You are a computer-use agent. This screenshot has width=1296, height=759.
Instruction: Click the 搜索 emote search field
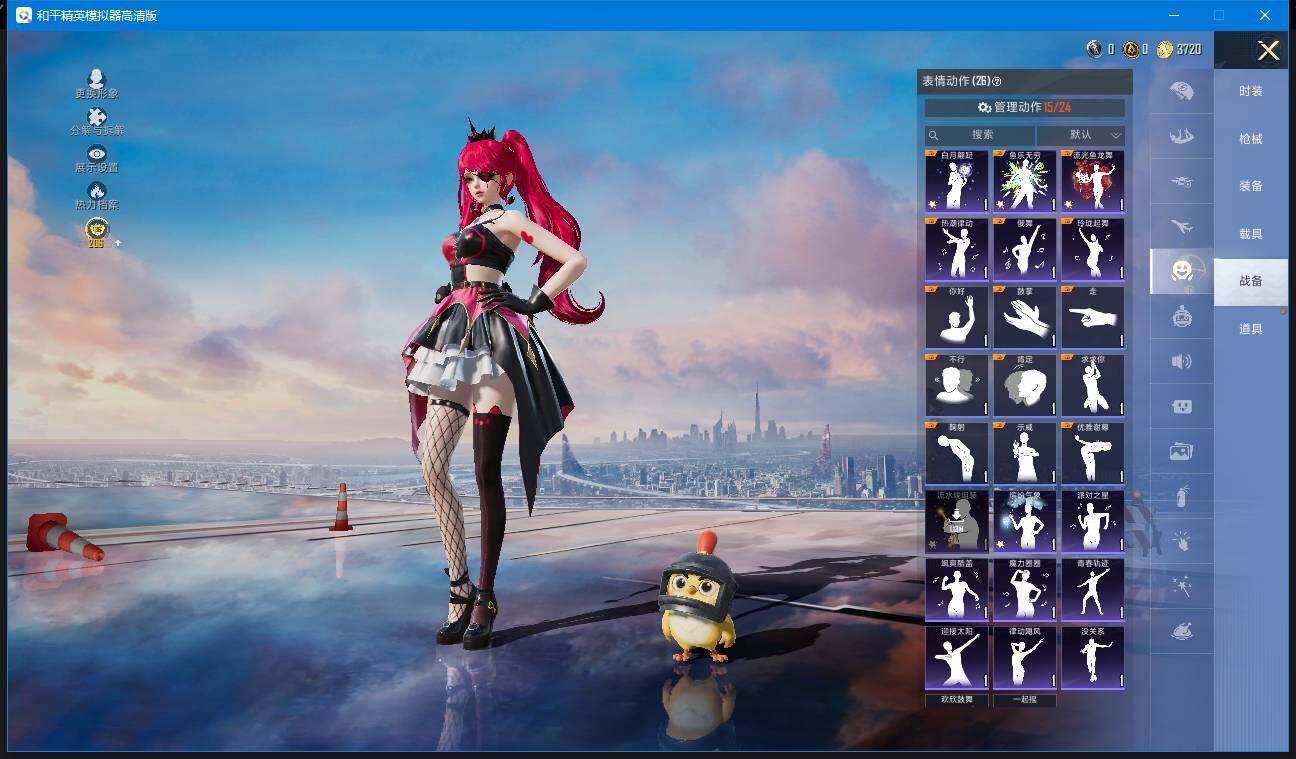(x=981, y=135)
